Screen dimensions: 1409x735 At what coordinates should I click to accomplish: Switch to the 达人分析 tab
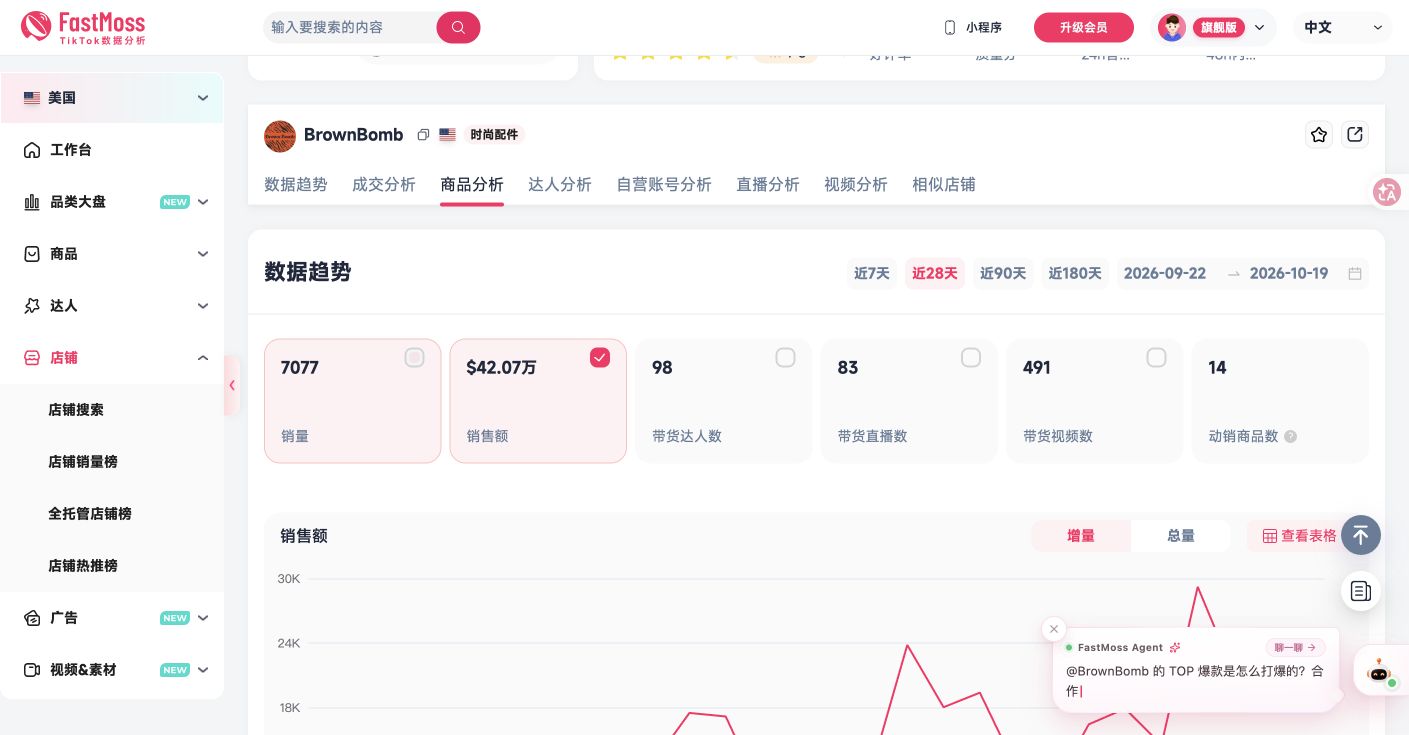coord(560,185)
